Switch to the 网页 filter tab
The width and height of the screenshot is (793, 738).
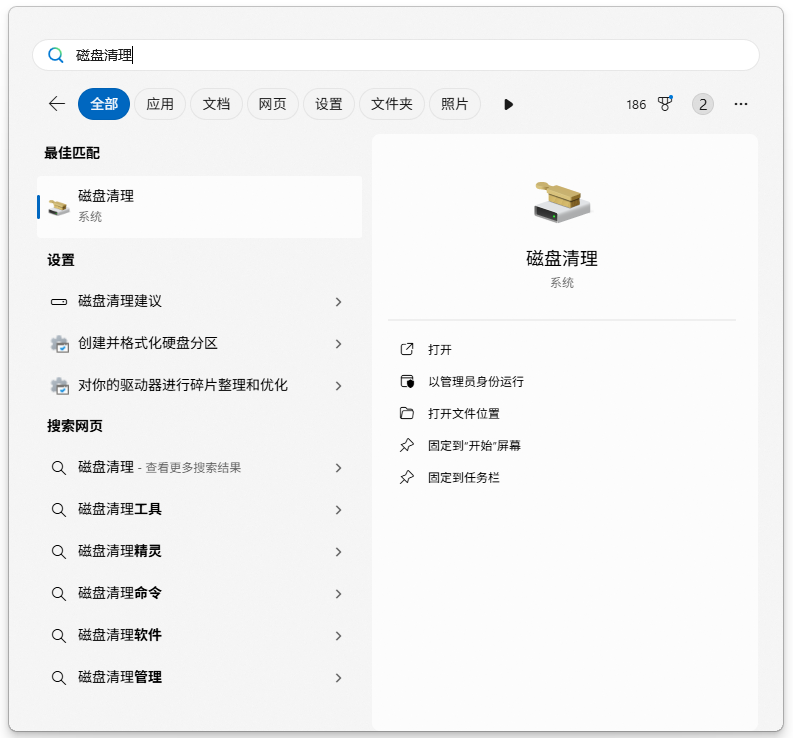coord(272,104)
